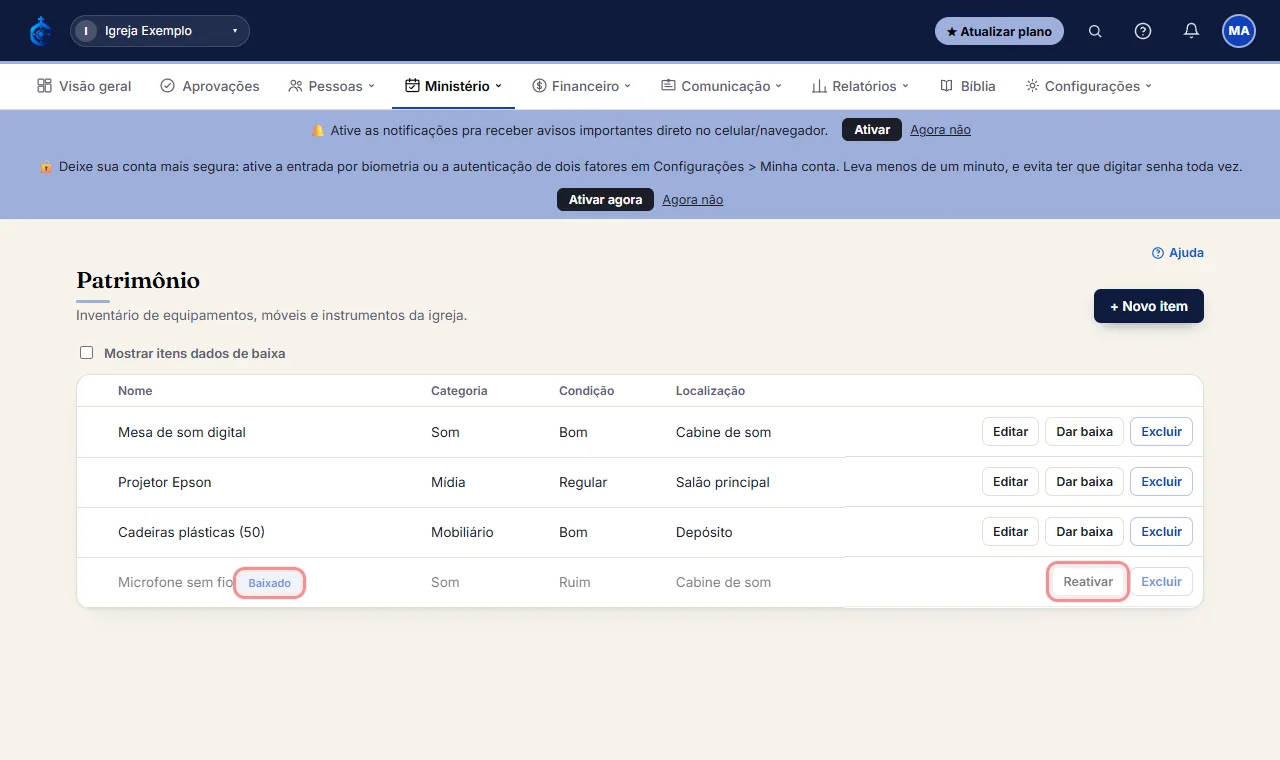
Task: Click Dar baixa for Projetor Epson
Action: (1085, 482)
